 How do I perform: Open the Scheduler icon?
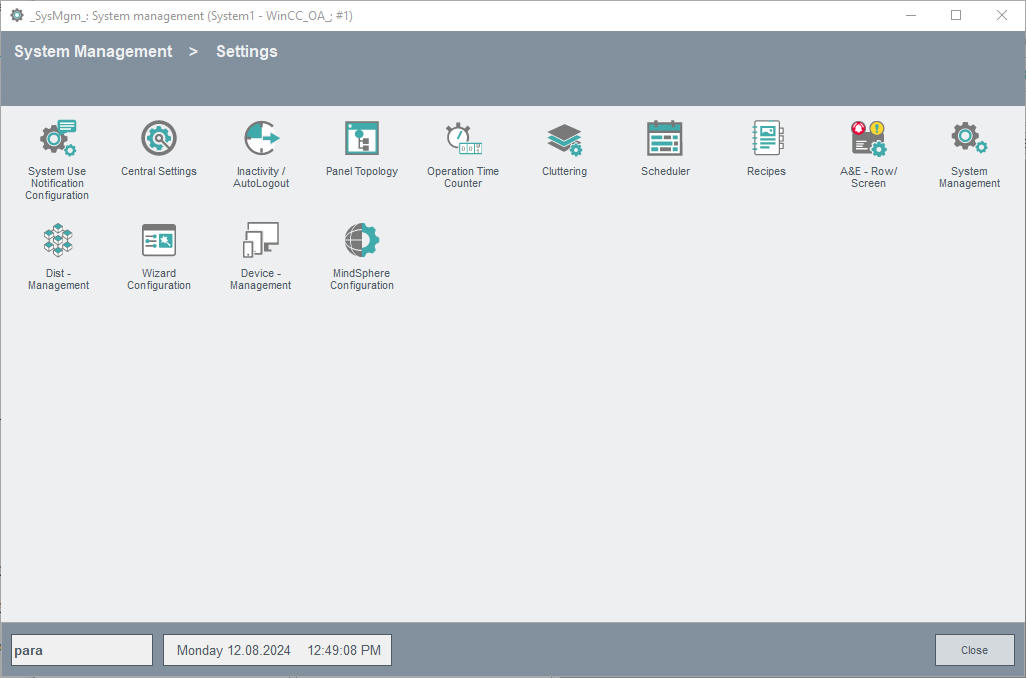(x=665, y=139)
